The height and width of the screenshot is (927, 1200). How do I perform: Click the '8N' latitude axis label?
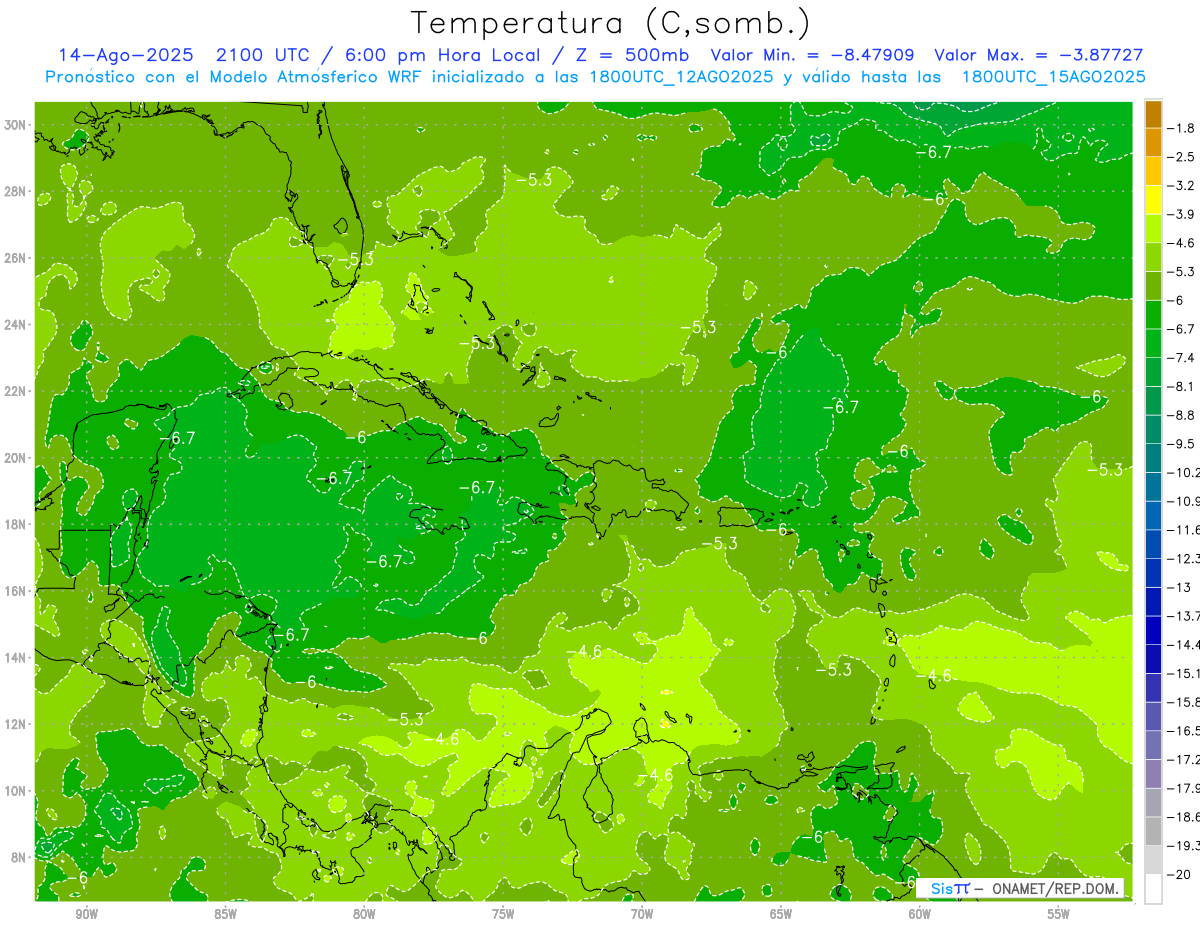point(19,857)
